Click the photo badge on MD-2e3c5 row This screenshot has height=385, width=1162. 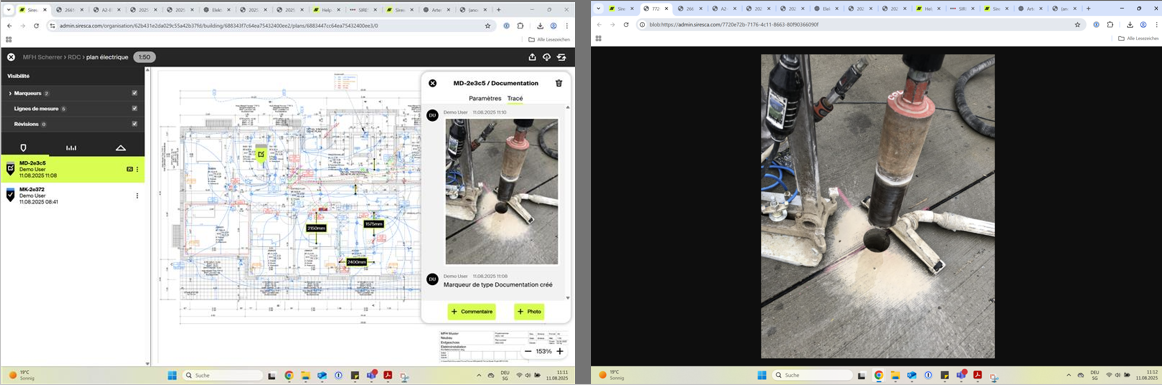coord(130,169)
